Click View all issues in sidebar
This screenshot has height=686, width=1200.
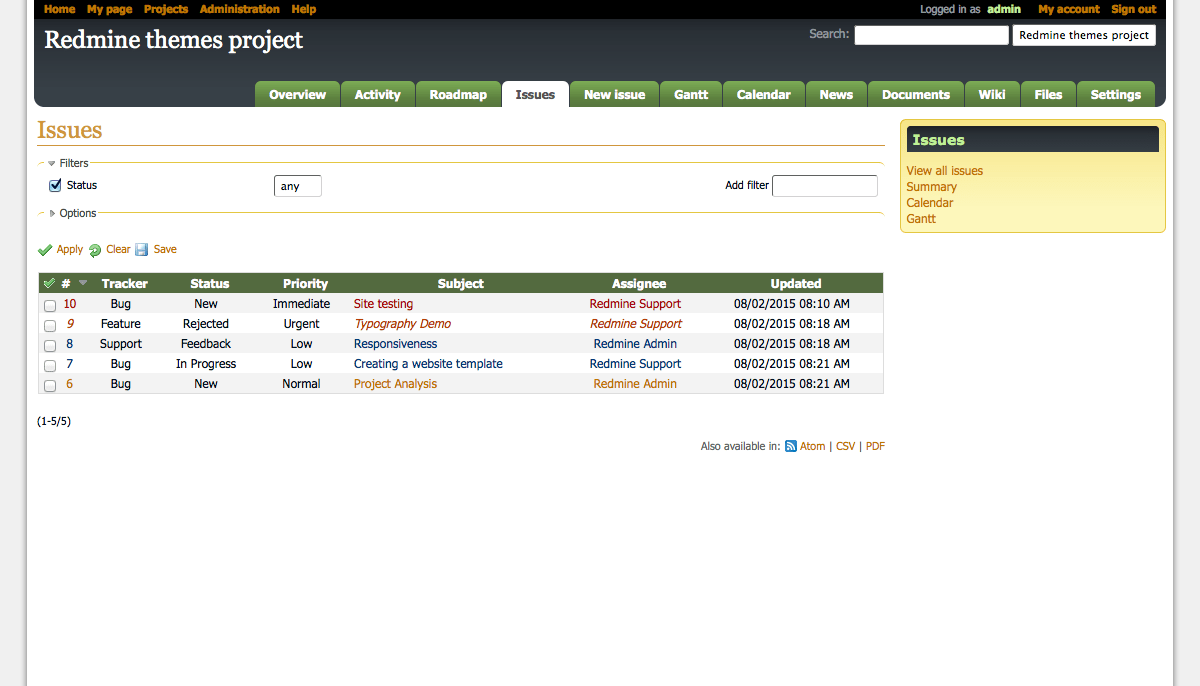coord(945,171)
